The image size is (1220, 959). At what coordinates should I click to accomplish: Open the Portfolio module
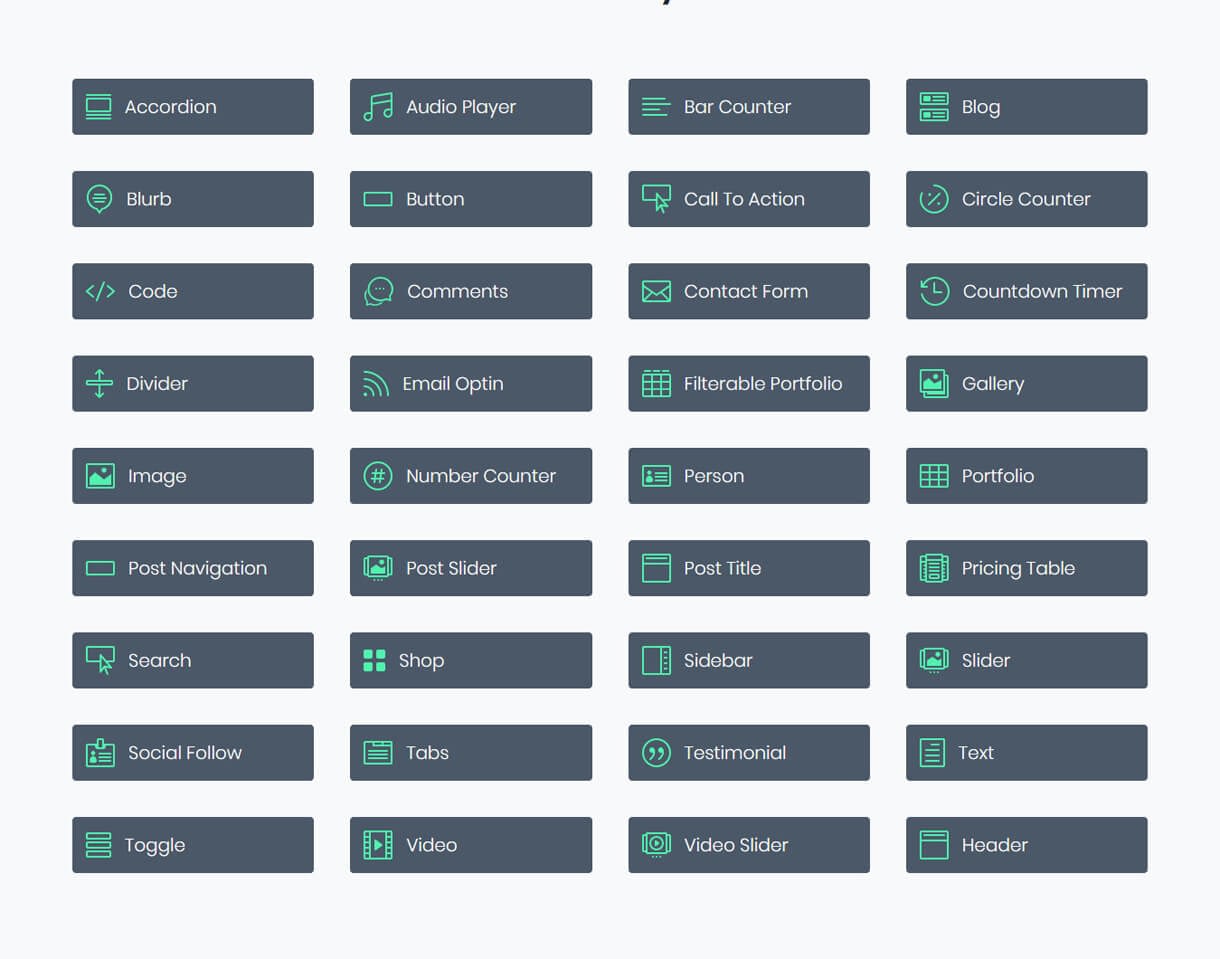click(1027, 476)
